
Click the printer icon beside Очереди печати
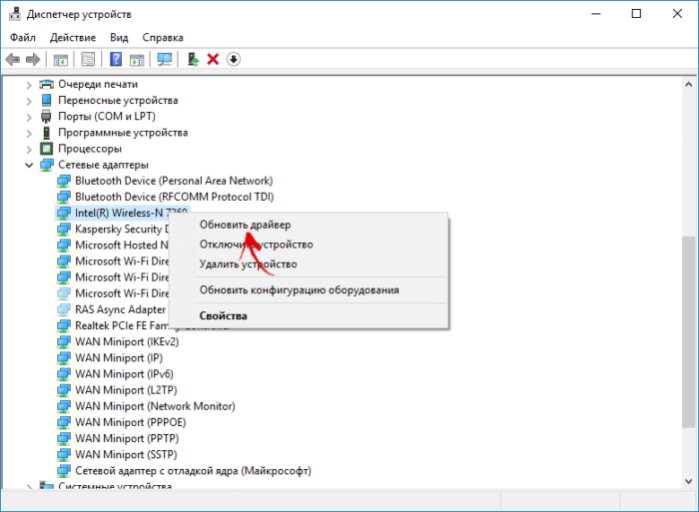[46, 84]
